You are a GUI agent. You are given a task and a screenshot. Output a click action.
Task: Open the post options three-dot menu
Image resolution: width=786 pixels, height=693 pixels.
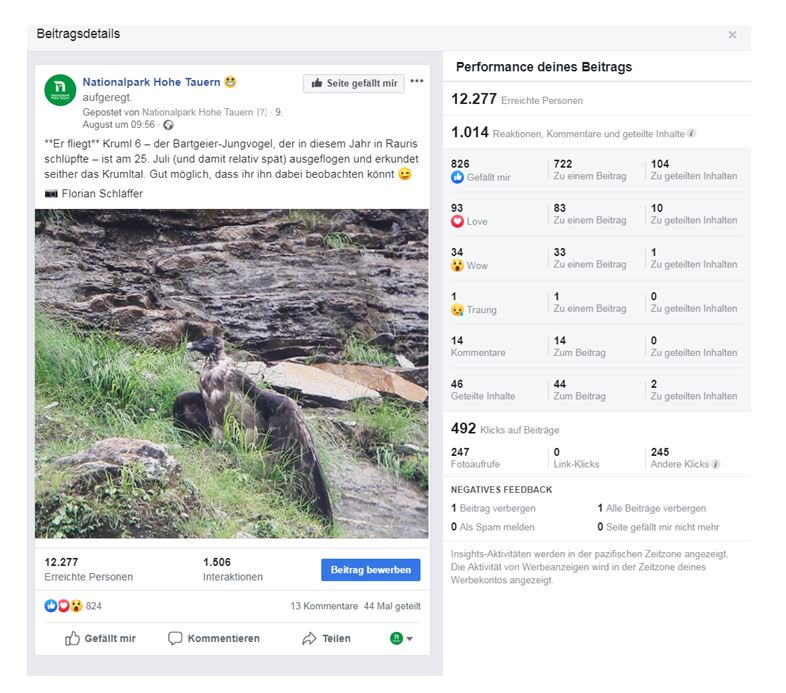click(417, 81)
